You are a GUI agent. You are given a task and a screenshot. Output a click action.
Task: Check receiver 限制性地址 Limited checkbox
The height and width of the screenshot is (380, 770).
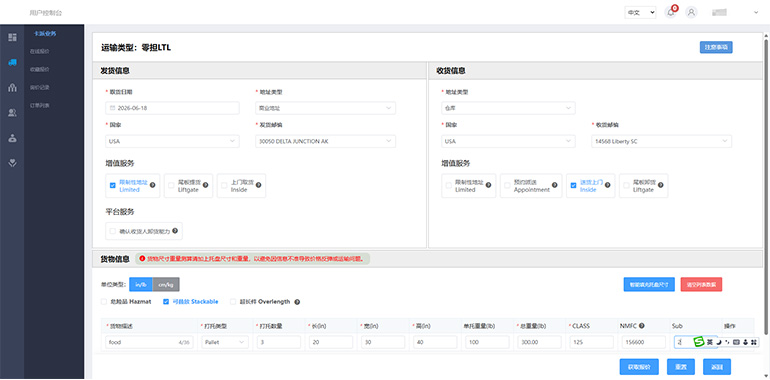pyautogui.click(x=449, y=186)
